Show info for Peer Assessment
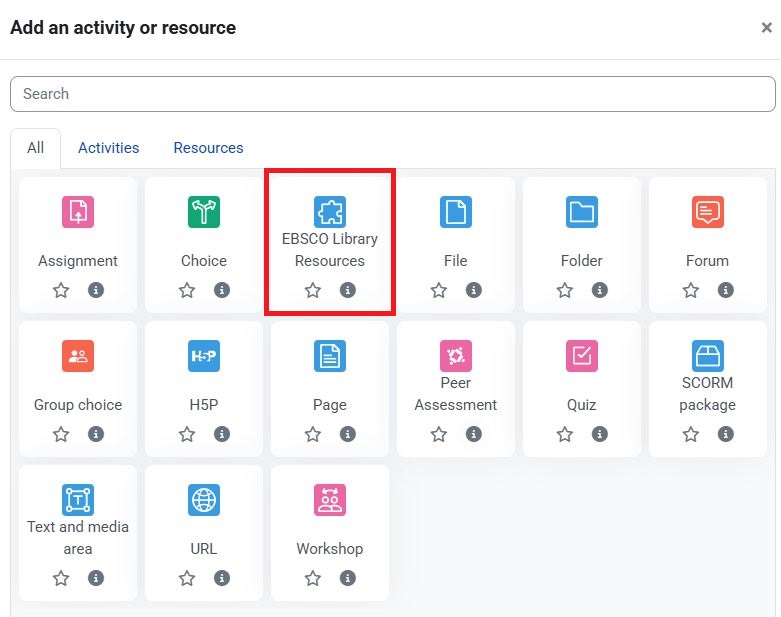 point(474,434)
